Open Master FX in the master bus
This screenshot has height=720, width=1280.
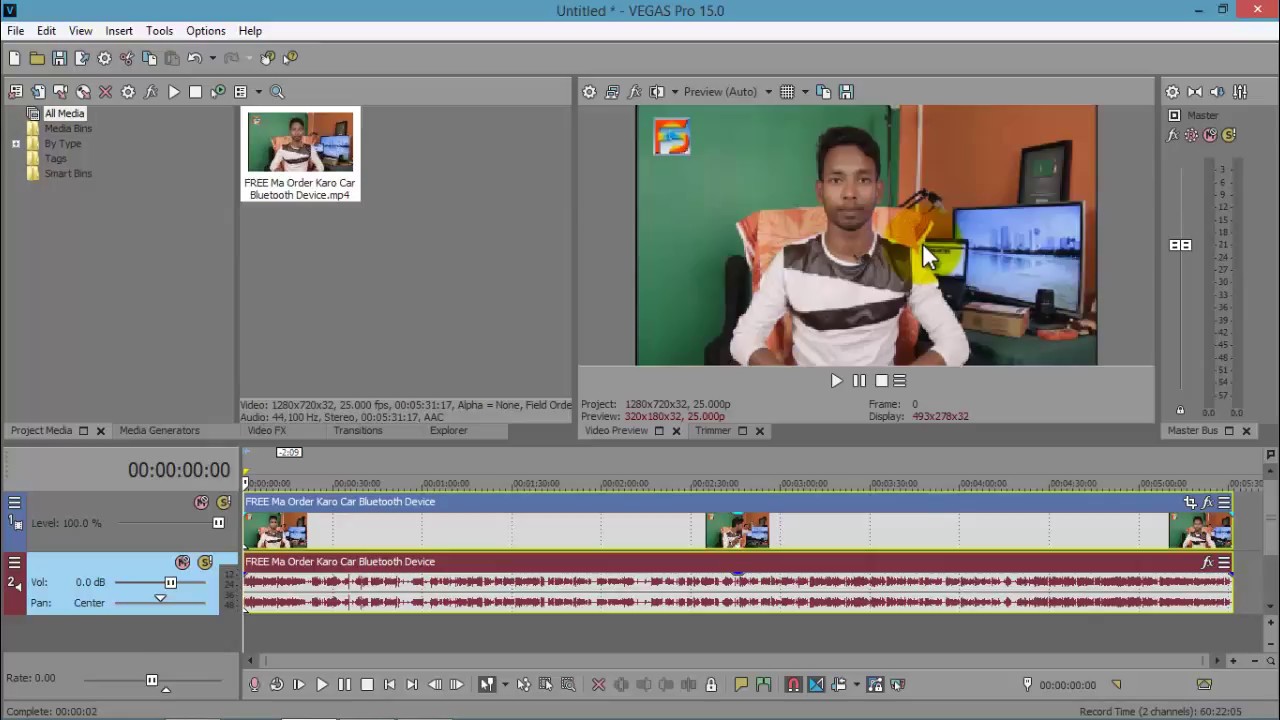[x=1173, y=135]
